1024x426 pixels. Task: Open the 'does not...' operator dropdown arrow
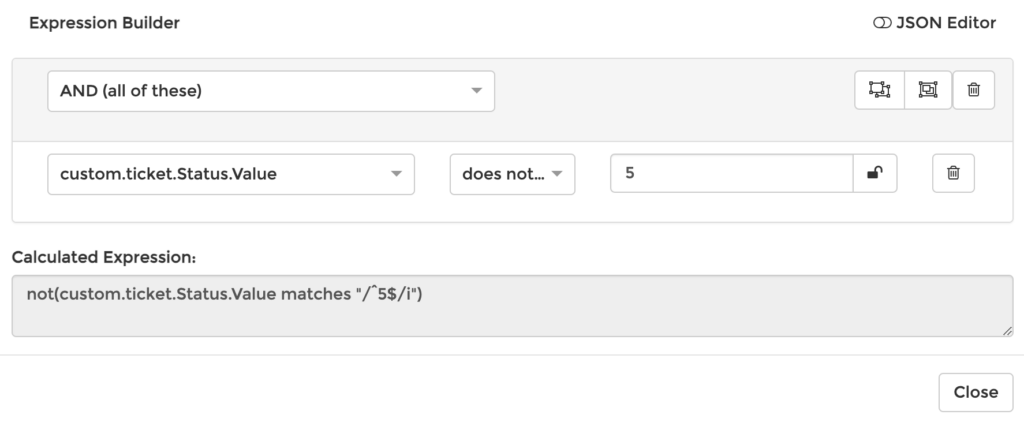(557, 174)
